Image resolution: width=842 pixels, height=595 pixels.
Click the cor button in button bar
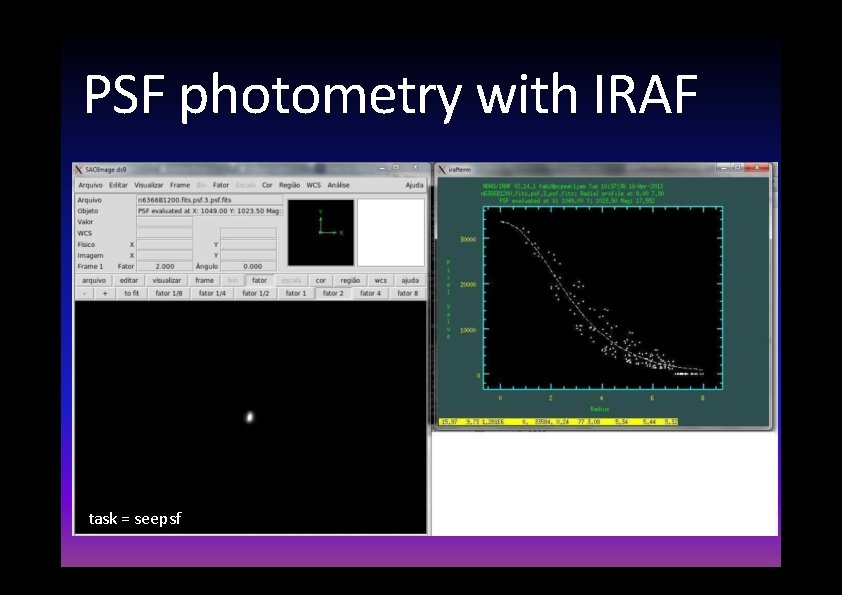[x=321, y=280]
